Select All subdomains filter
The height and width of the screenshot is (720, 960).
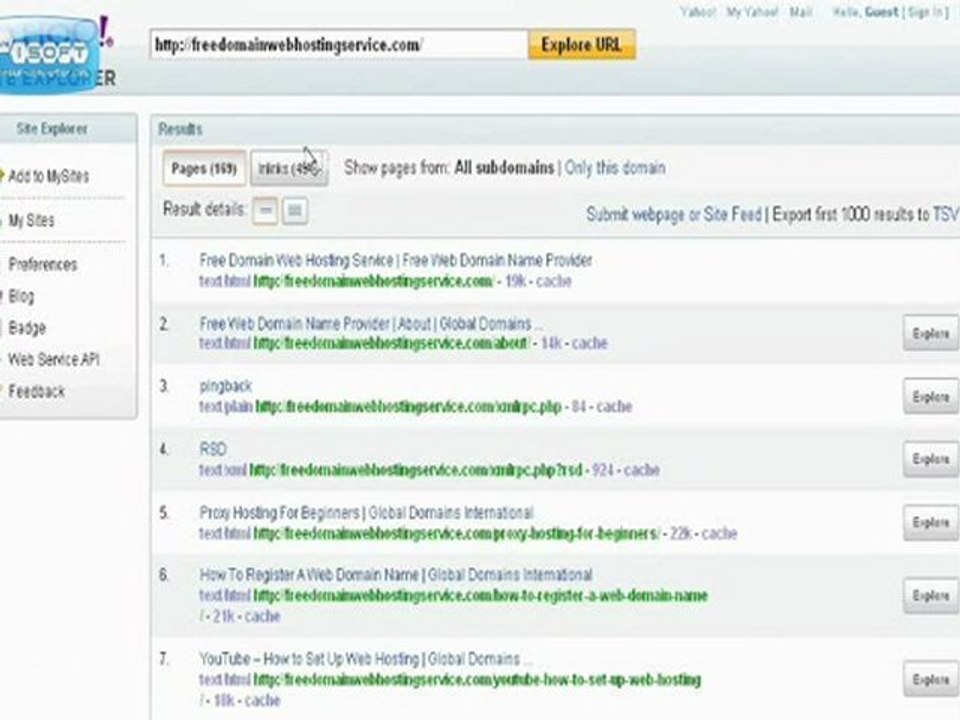click(x=504, y=168)
